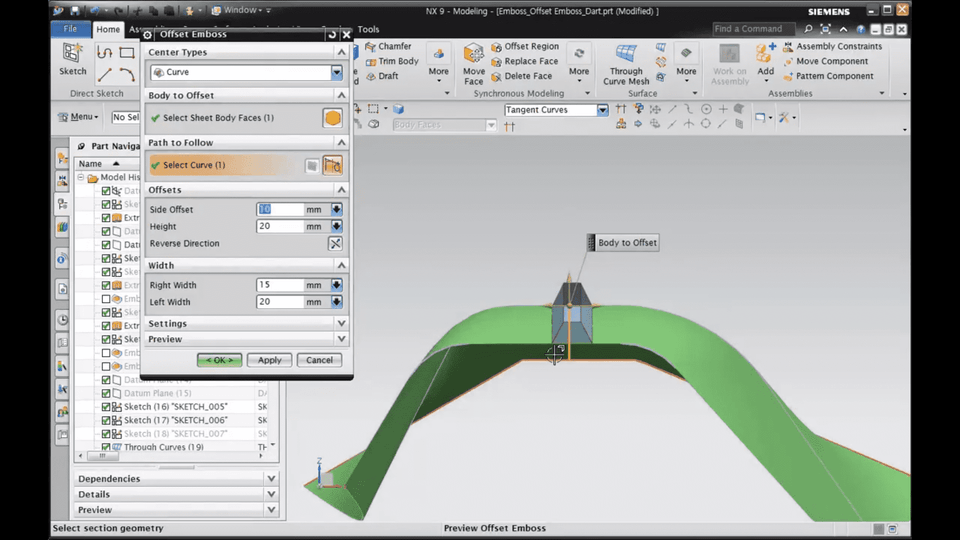Click the Apply button
This screenshot has width=960, height=540.
click(269, 360)
